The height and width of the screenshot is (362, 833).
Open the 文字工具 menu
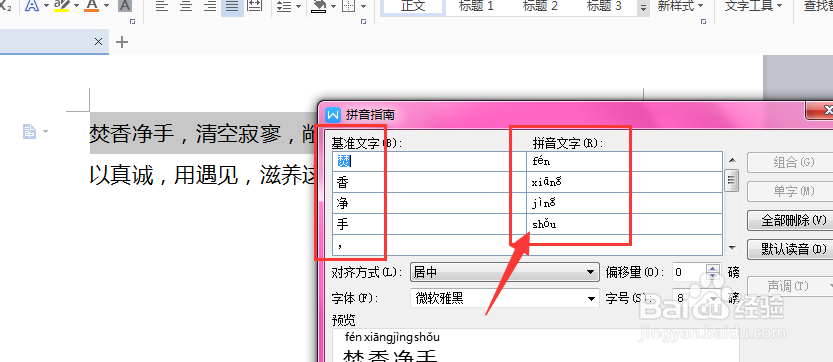point(753,6)
